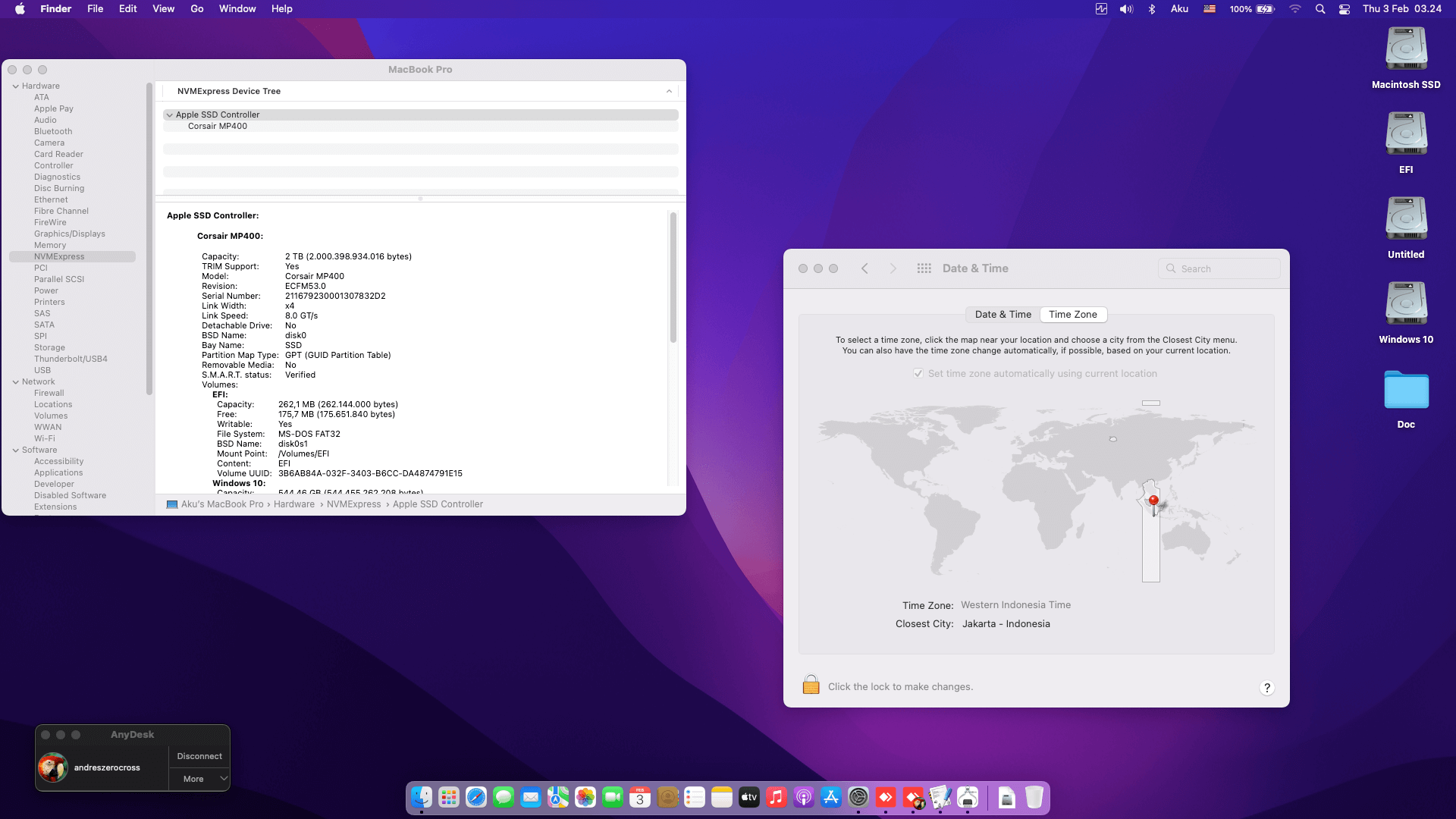This screenshot has height=819, width=1456.
Task: Open the AnyDesk More dropdown
Action: (x=199, y=779)
